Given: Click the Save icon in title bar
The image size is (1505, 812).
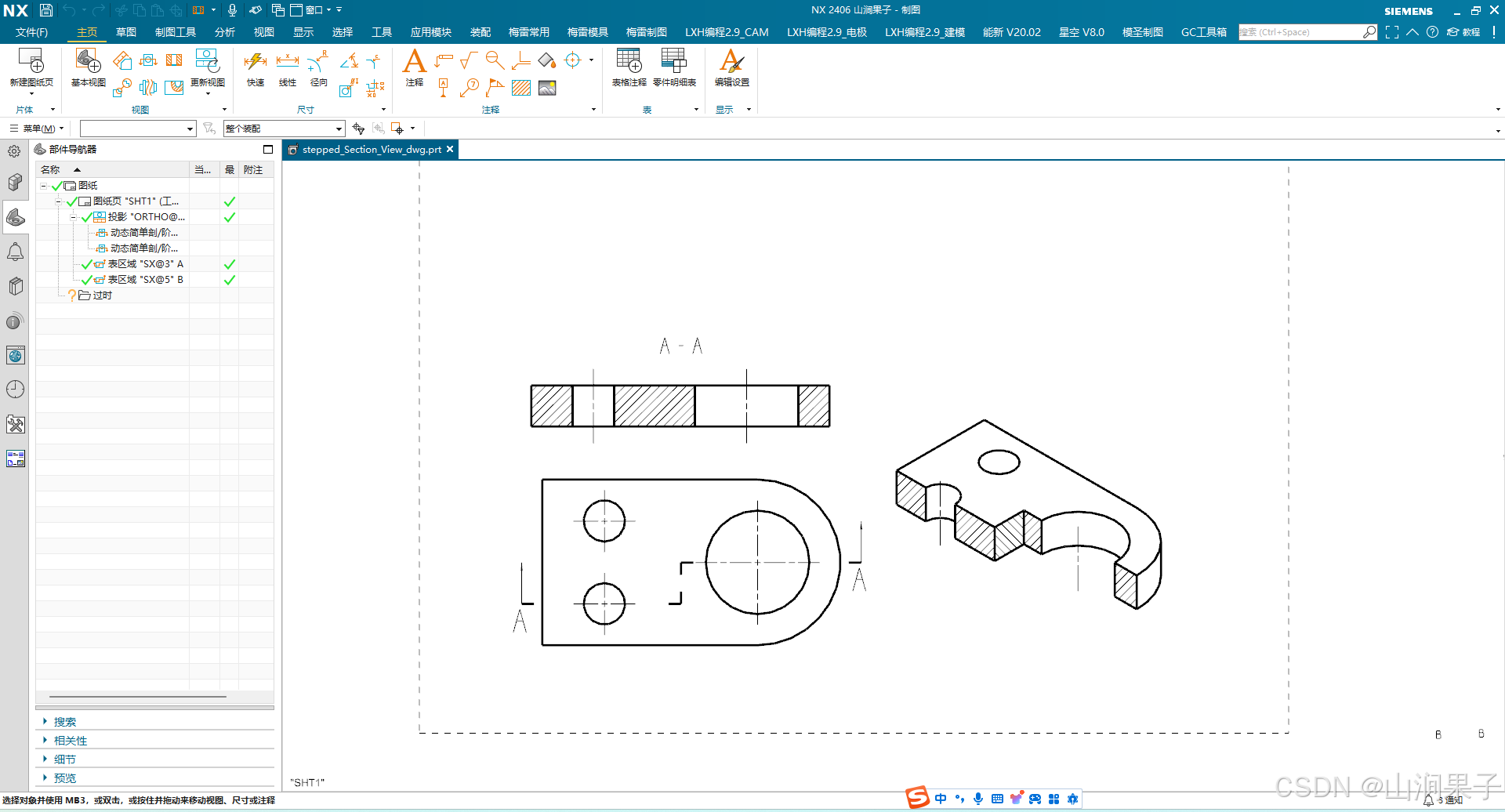Looking at the screenshot, I should (x=46, y=10).
